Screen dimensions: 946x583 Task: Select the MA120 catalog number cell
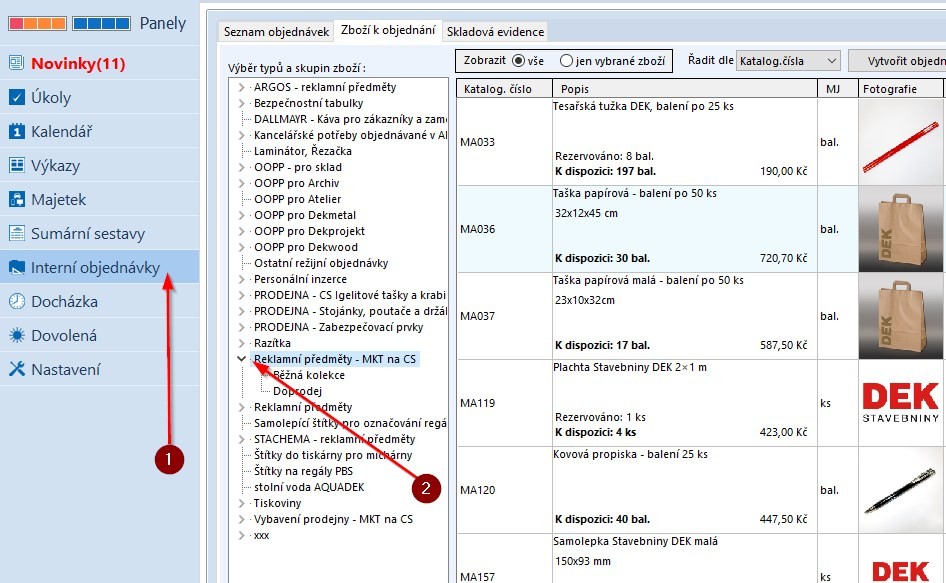[x=504, y=489]
